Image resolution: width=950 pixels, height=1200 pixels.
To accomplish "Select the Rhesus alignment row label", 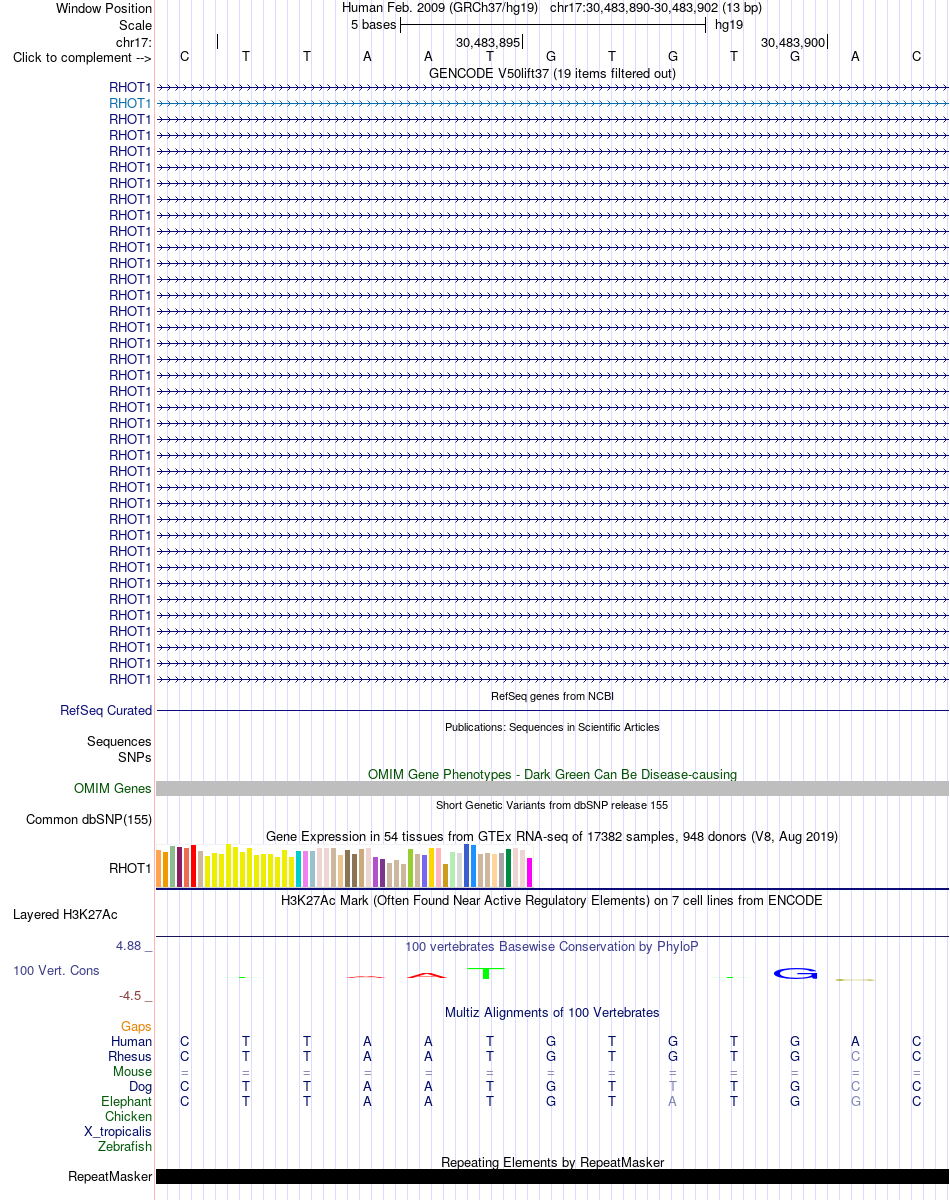I will coord(130,1056).
